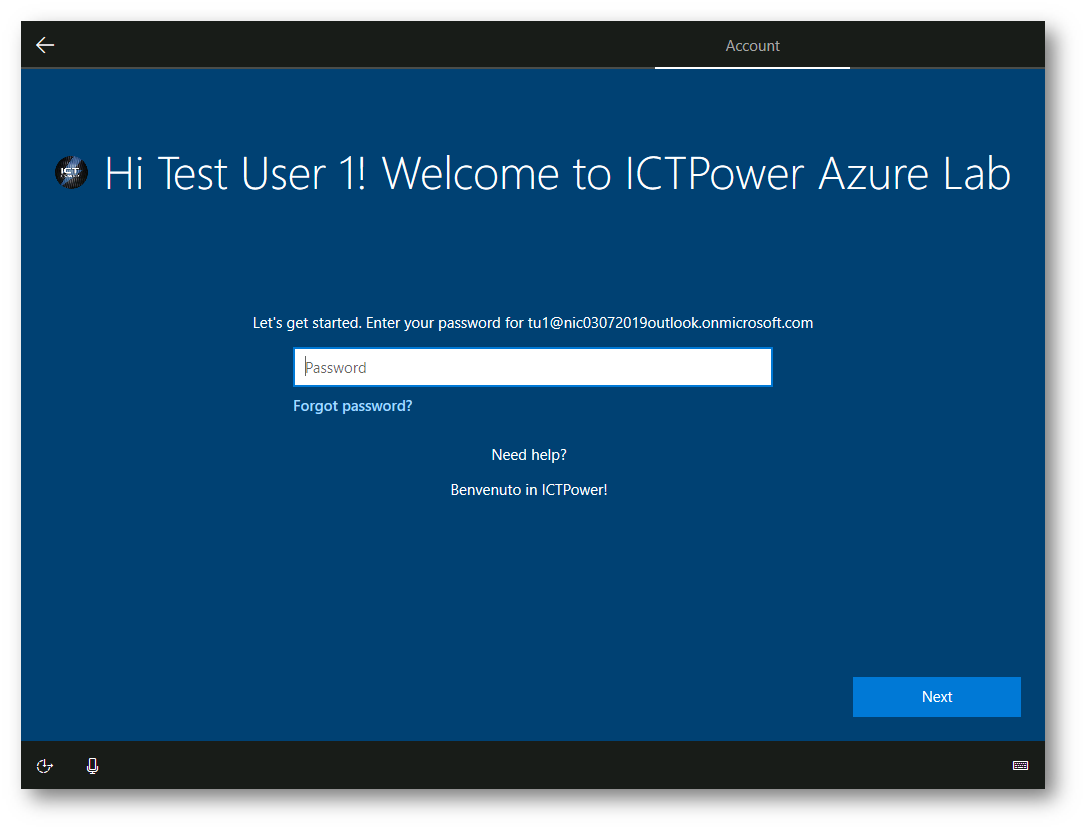Click the 'Hi Test User 1!' welcome heading
Image resolution: width=1087 pixels, height=831 pixels.
(x=557, y=173)
